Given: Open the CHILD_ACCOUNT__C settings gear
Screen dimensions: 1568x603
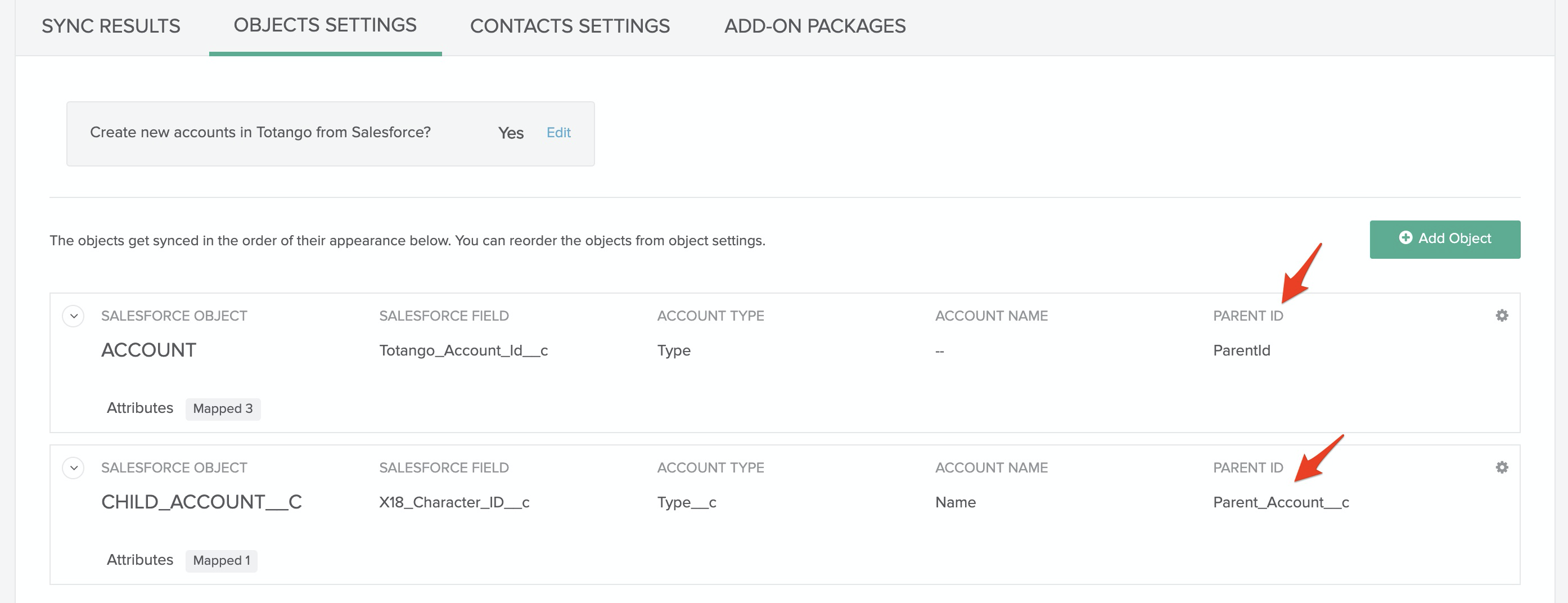Looking at the screenshot, I should pyautogui.click(x=1502, y=467).
